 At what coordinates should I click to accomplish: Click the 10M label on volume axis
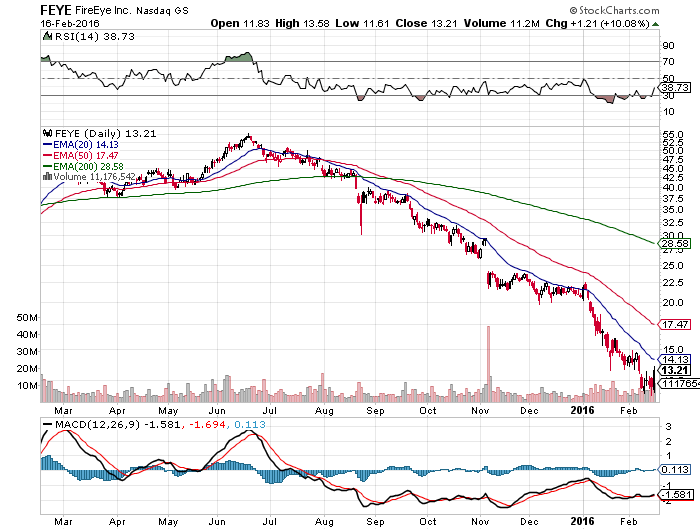click(27, 385)
